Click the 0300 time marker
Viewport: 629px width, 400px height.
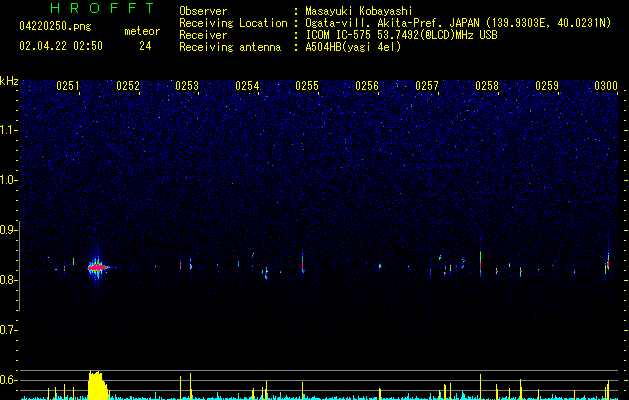606,86
